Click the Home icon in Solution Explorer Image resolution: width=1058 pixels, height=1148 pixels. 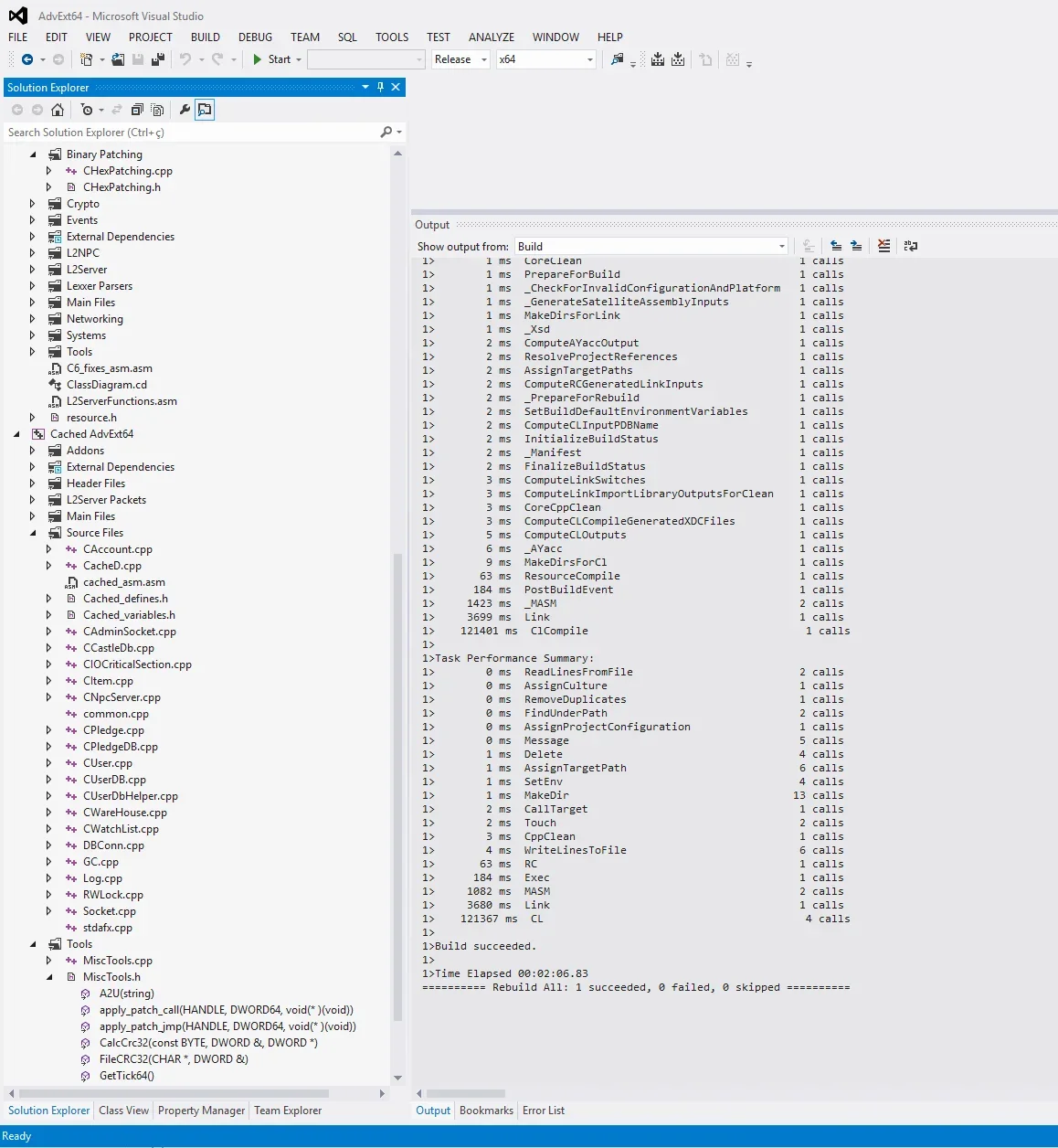(x=58, y=110)
